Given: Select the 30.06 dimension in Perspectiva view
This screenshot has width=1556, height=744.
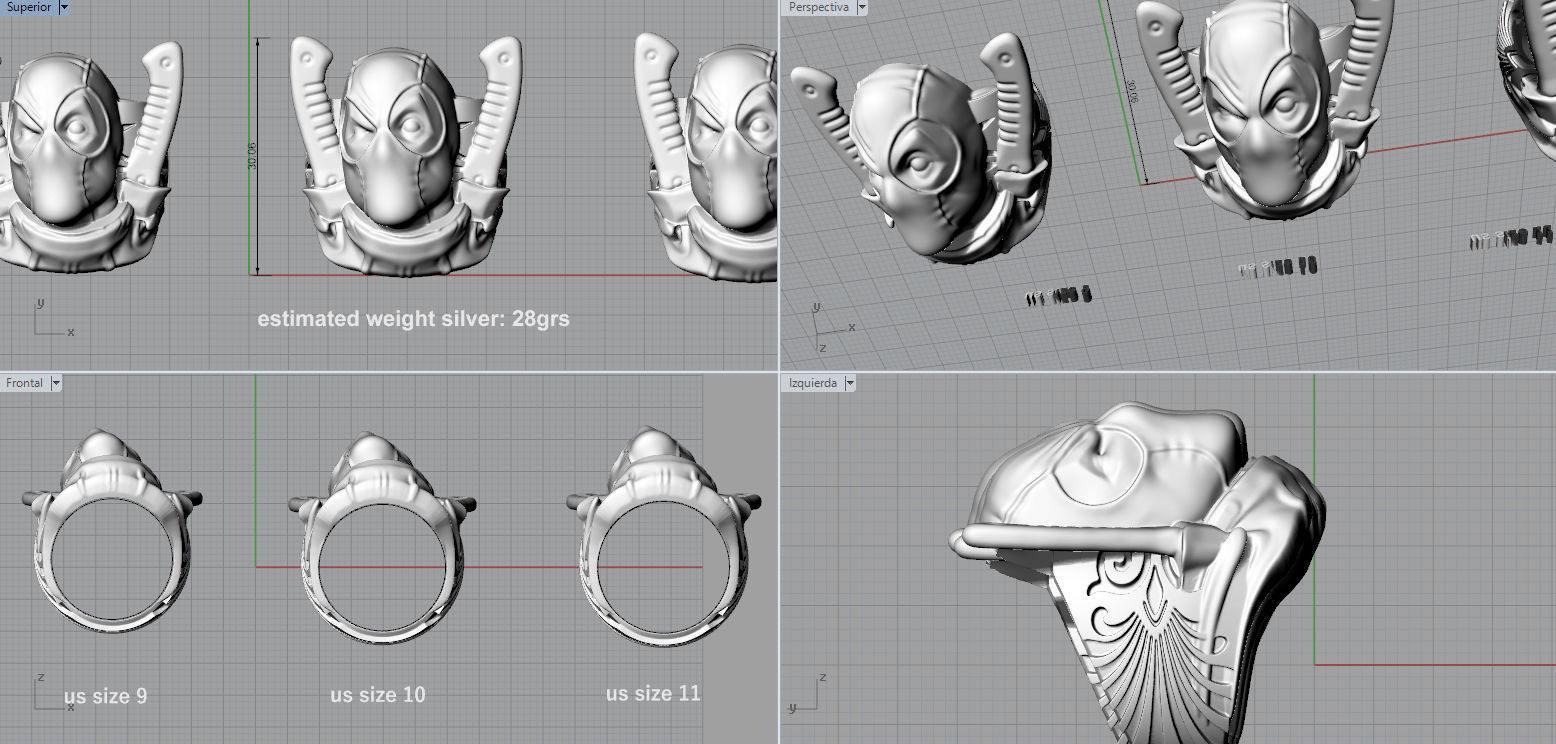Looking at the screenshot, I should point(1131,92).
